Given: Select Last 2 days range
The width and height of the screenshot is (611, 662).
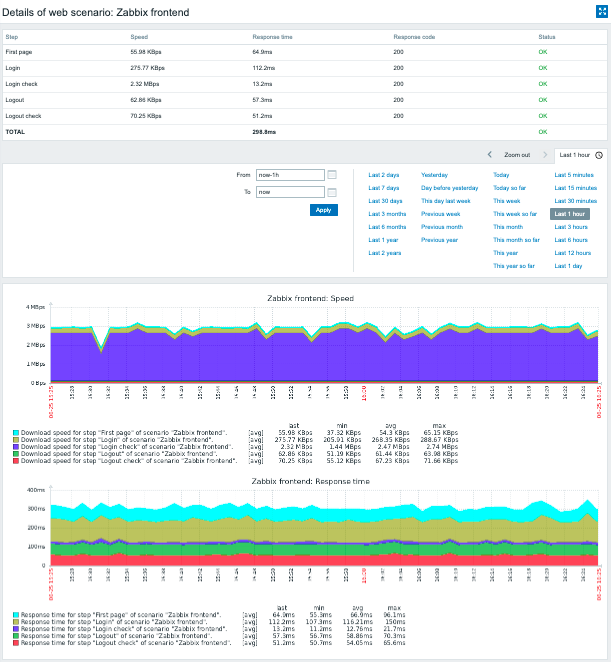Looking at the screenshot, I should 383,175.
